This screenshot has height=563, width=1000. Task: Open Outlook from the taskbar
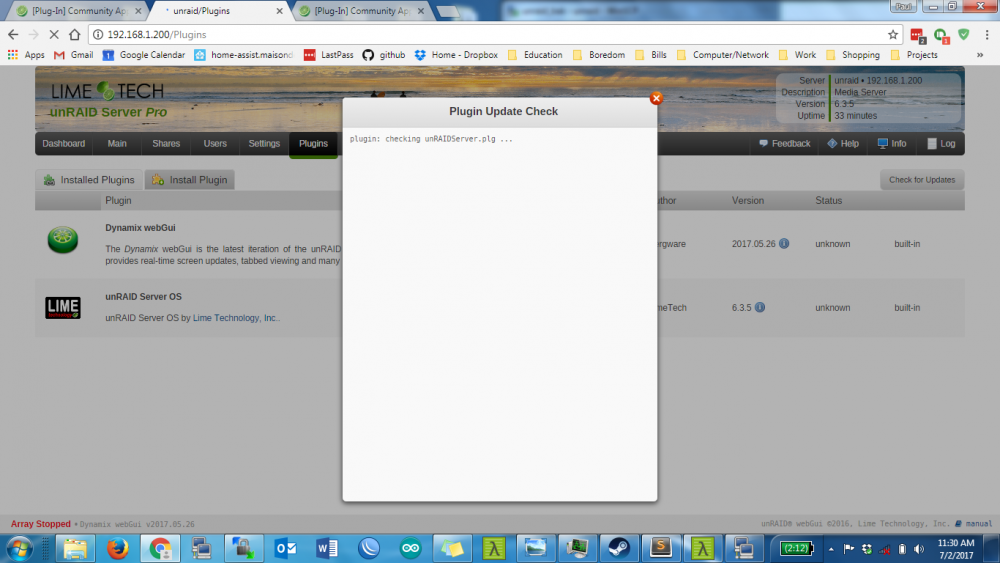(x=285, y=548)
